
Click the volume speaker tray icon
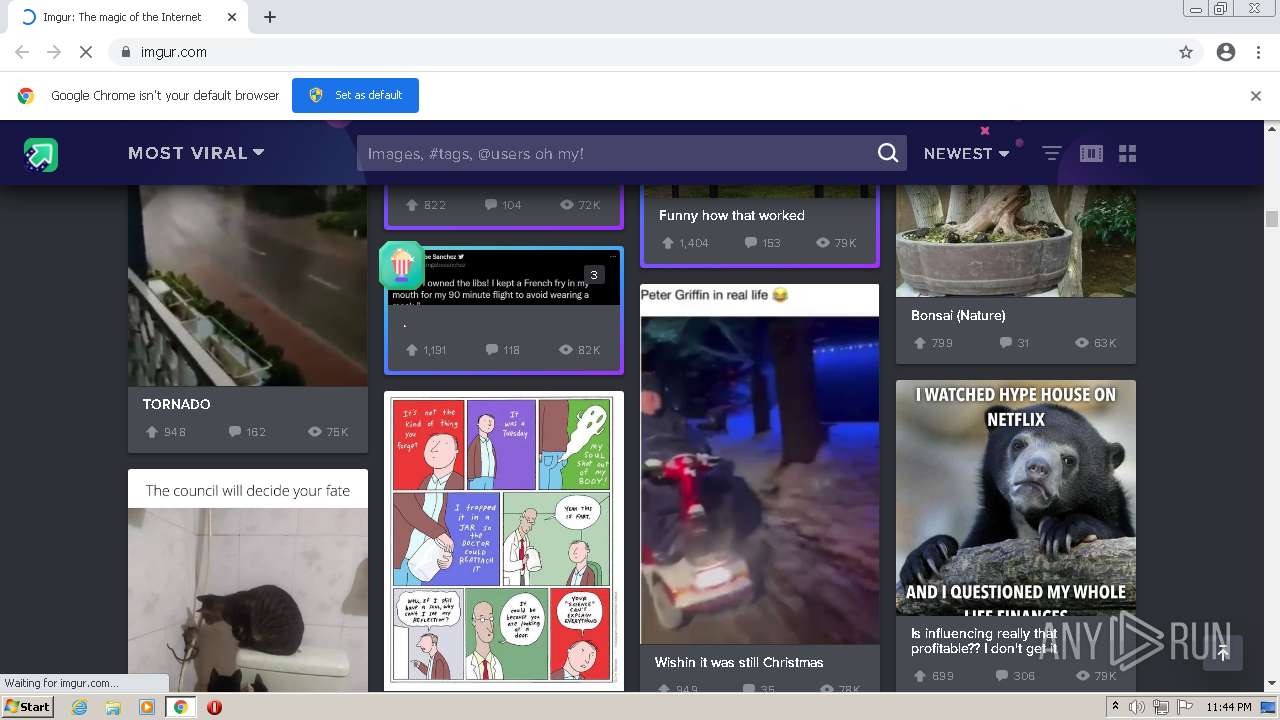pos(1137,707)
